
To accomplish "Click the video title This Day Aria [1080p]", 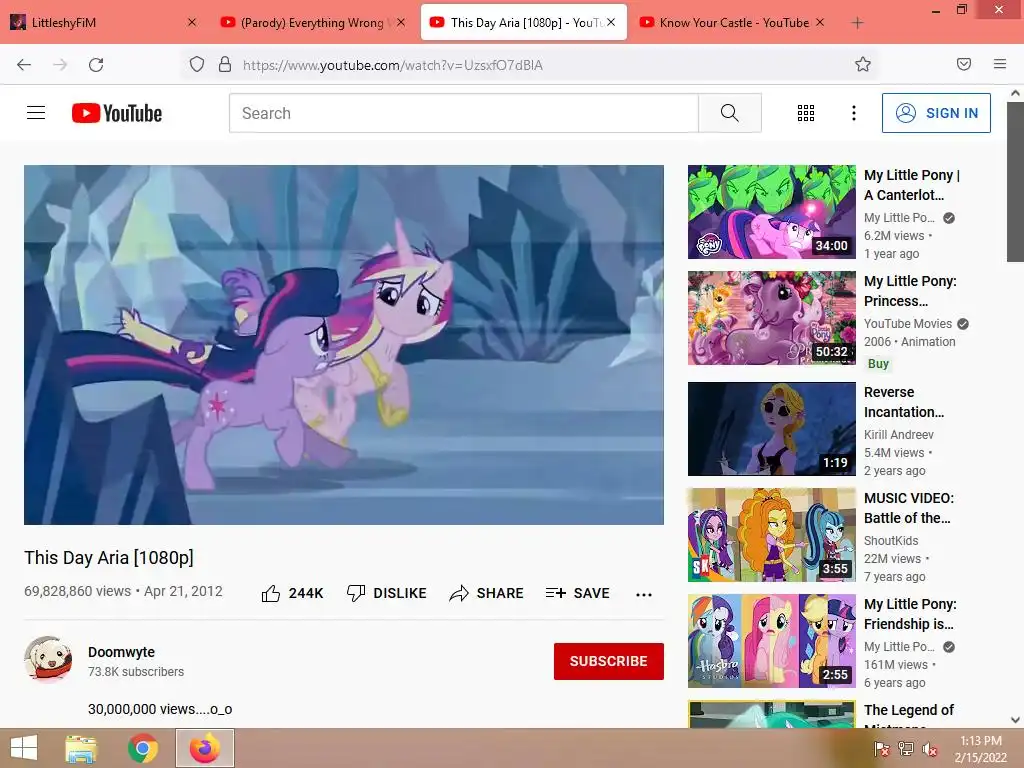I will point(109,557).
